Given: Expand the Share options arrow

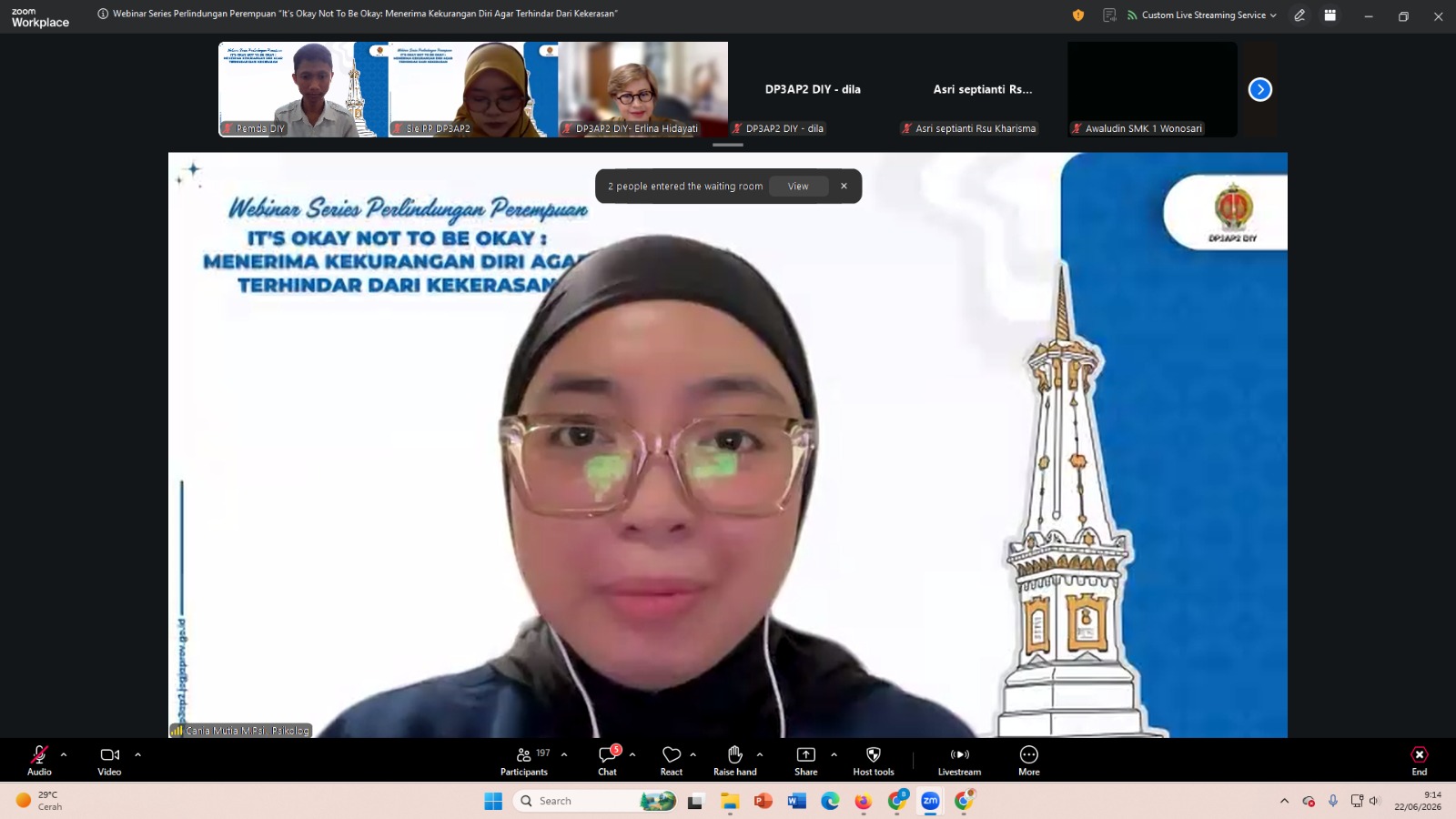Looking at the screenshot, I should tap(834, 754).
